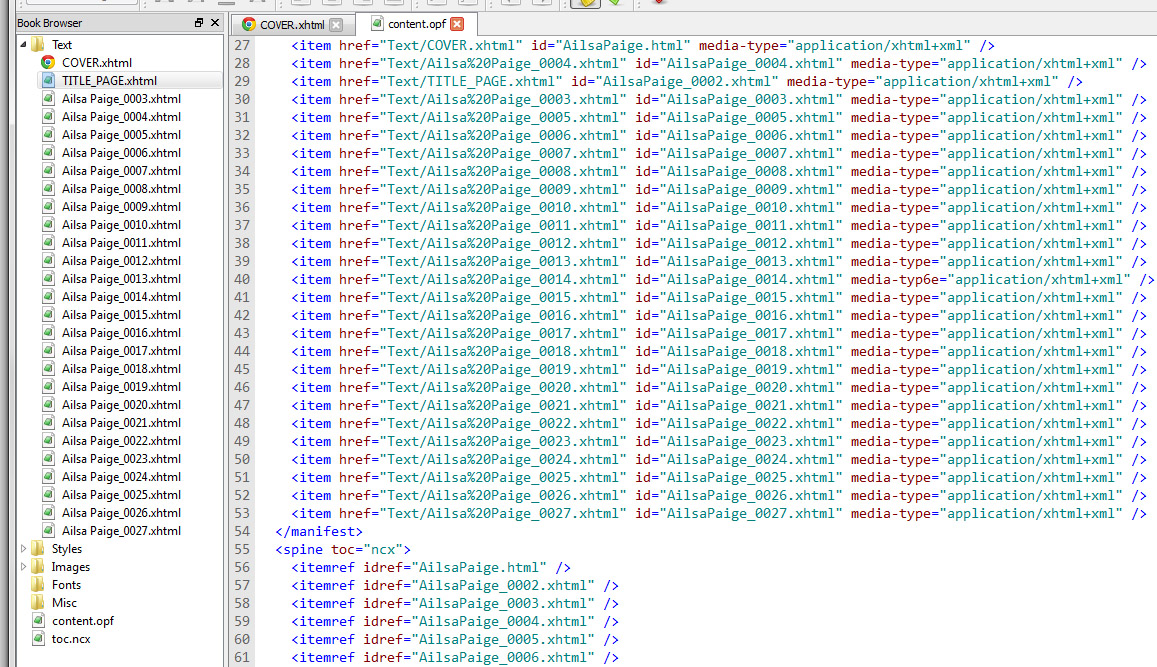Screen dimensions: 1157x667
Task: Click the file icon of Ailsa Paige_0003.xhtml
Action: click(x=48, y=98)
